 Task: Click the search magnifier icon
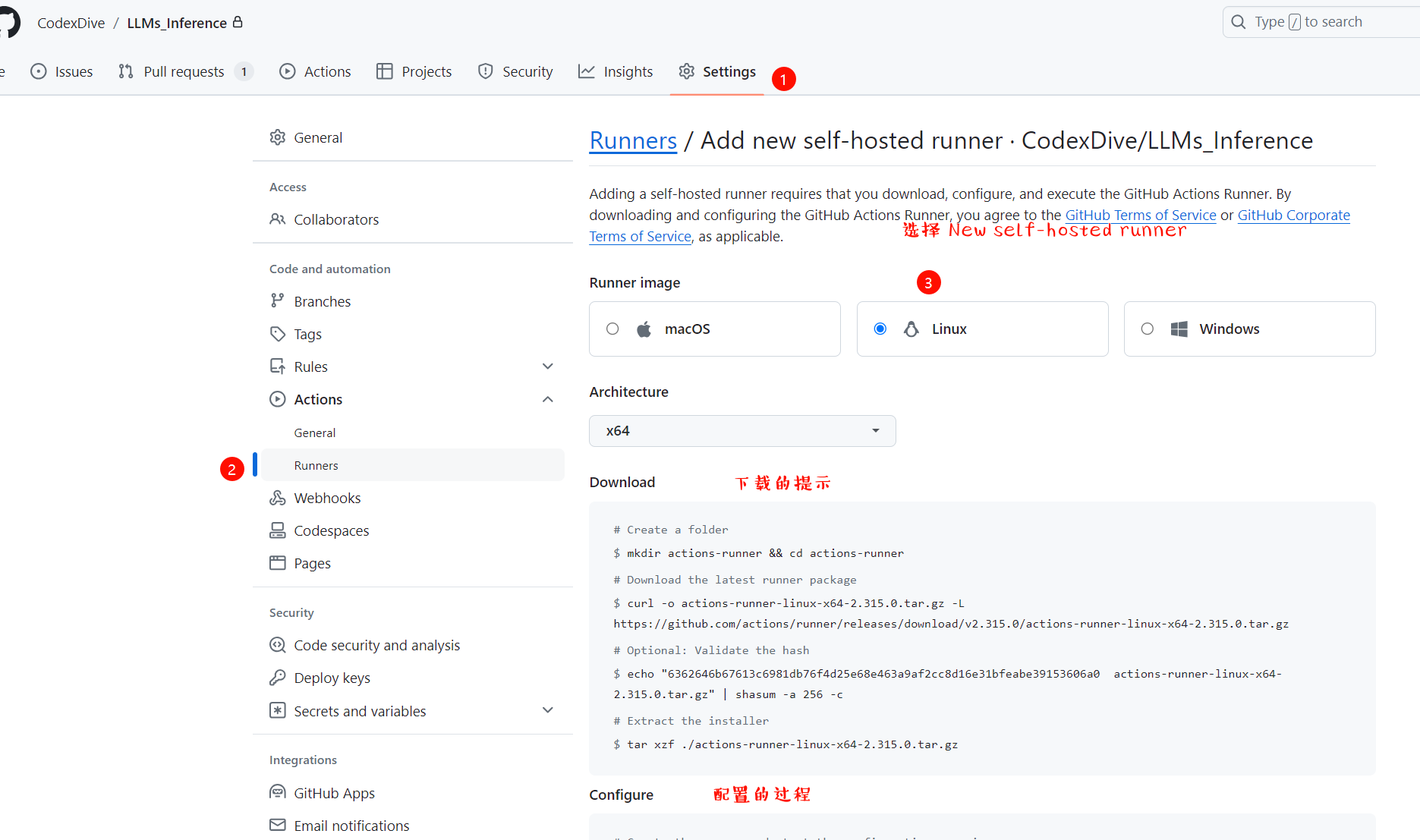point(1239,22)
